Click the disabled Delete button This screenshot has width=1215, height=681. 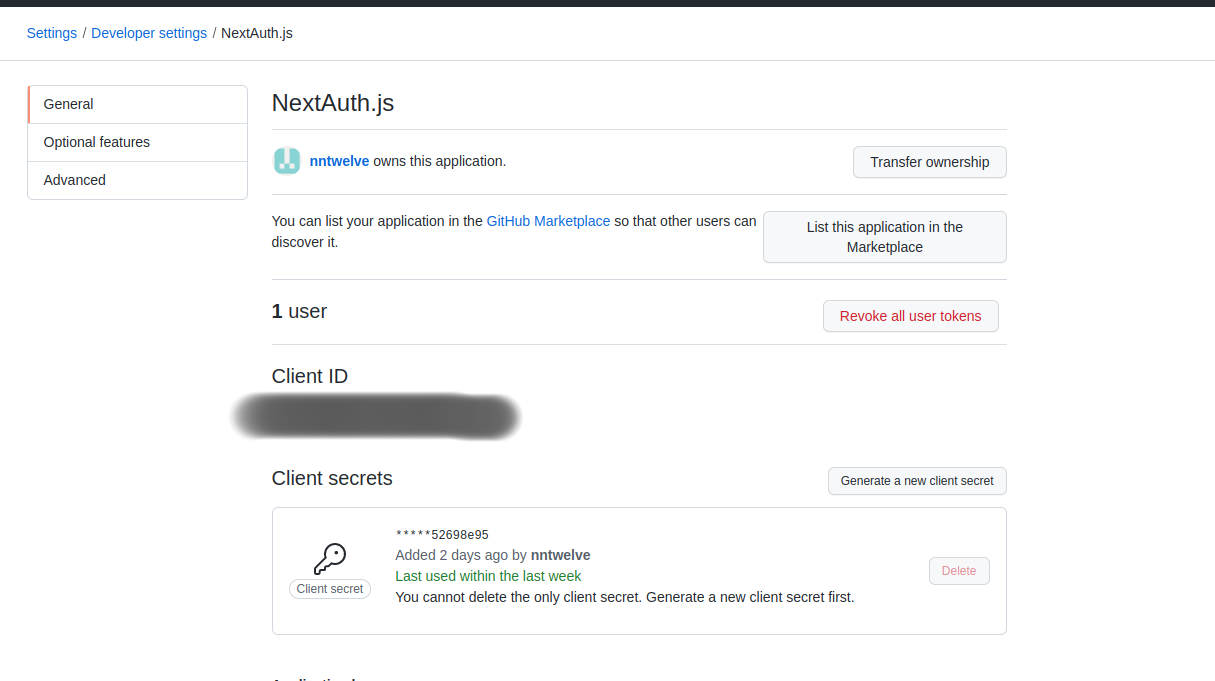click(958, 570)
